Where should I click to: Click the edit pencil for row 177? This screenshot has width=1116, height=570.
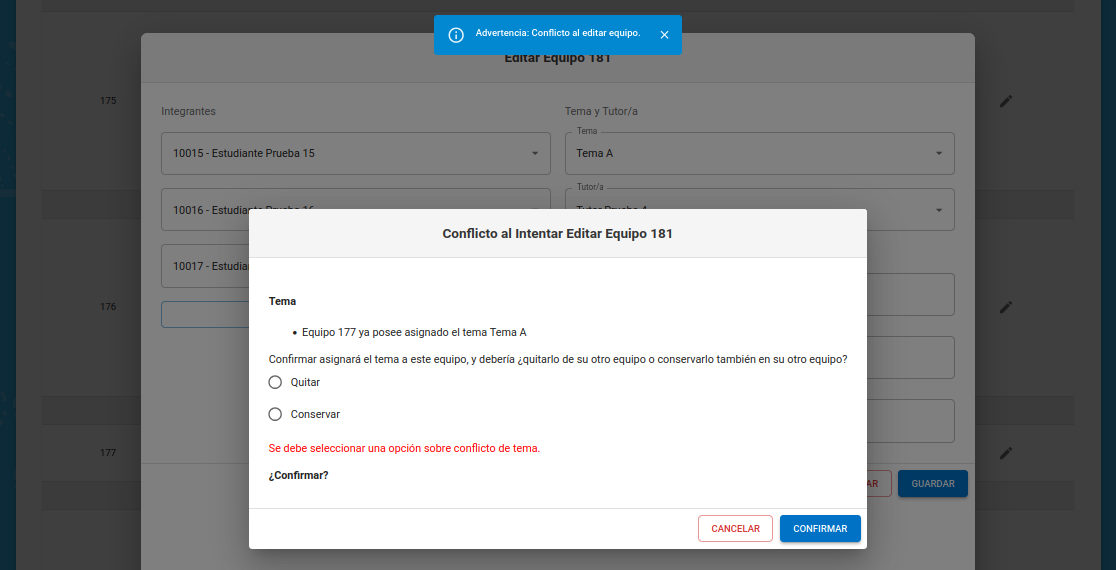coord(1006,453)
